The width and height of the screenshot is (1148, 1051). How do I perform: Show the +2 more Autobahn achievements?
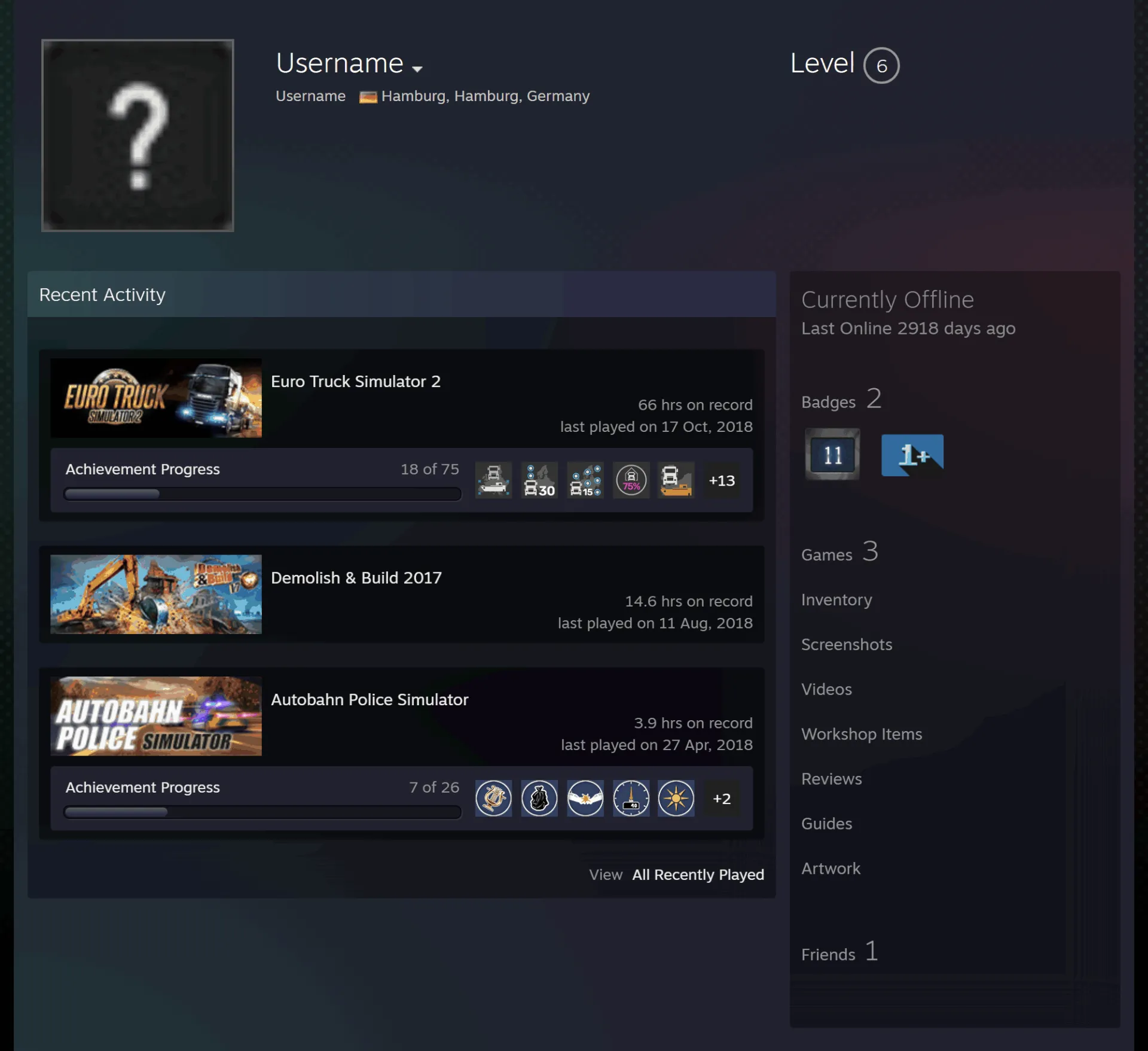[722, 799]
